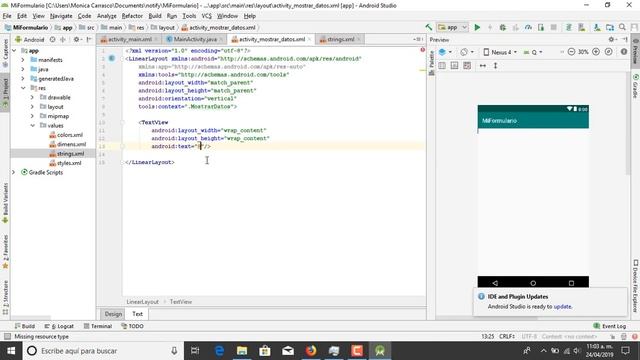The image size is (640, 360).
Task: Toggle the Gradle side tool window
Action: click(636, 86)
